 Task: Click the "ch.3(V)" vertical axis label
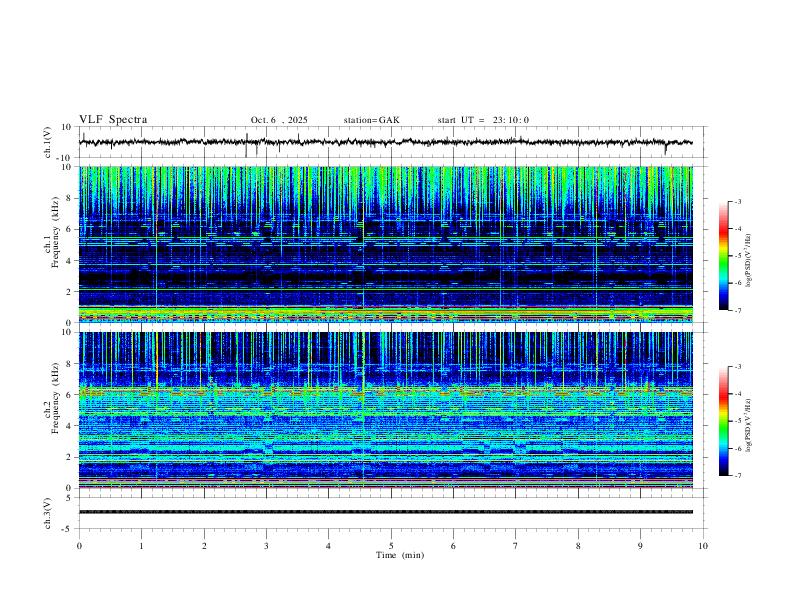pos(48,513)
